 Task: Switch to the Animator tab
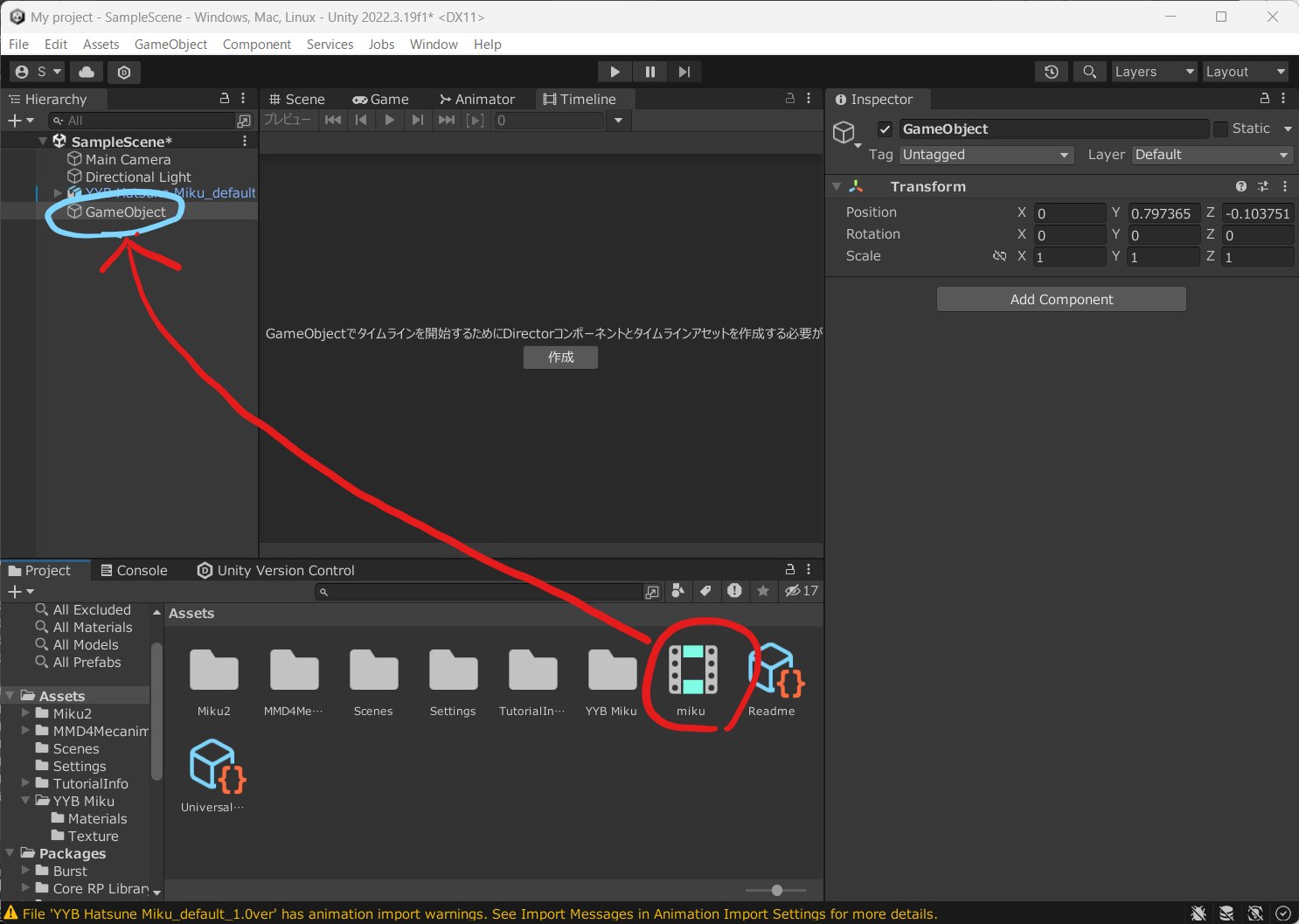[477, 100]
